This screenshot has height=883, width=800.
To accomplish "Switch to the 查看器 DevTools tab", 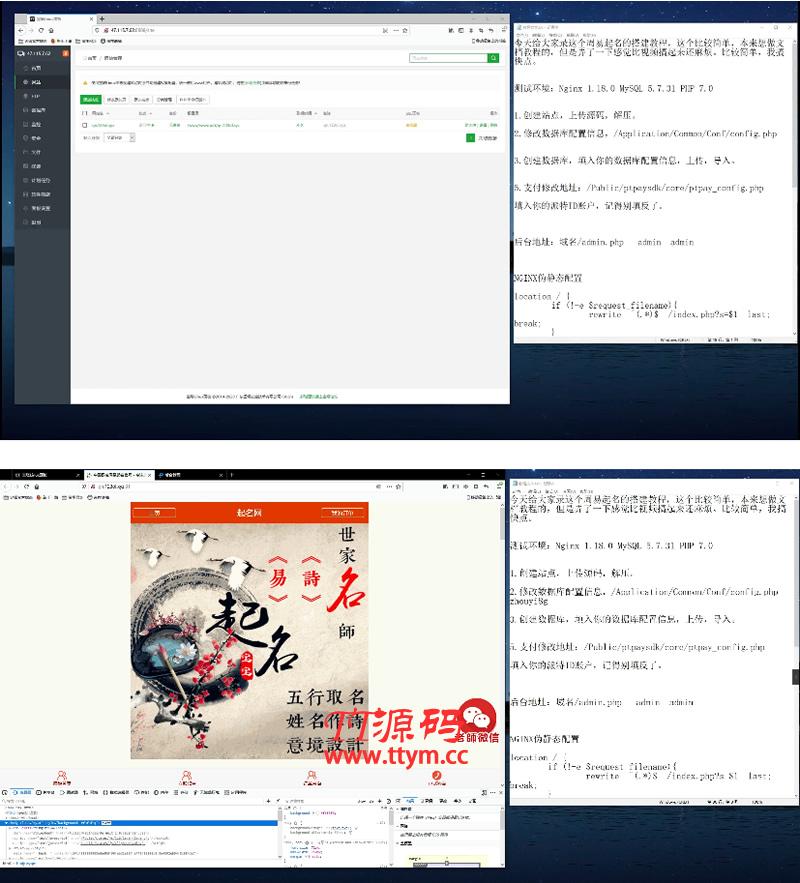I will pos(23,792).
